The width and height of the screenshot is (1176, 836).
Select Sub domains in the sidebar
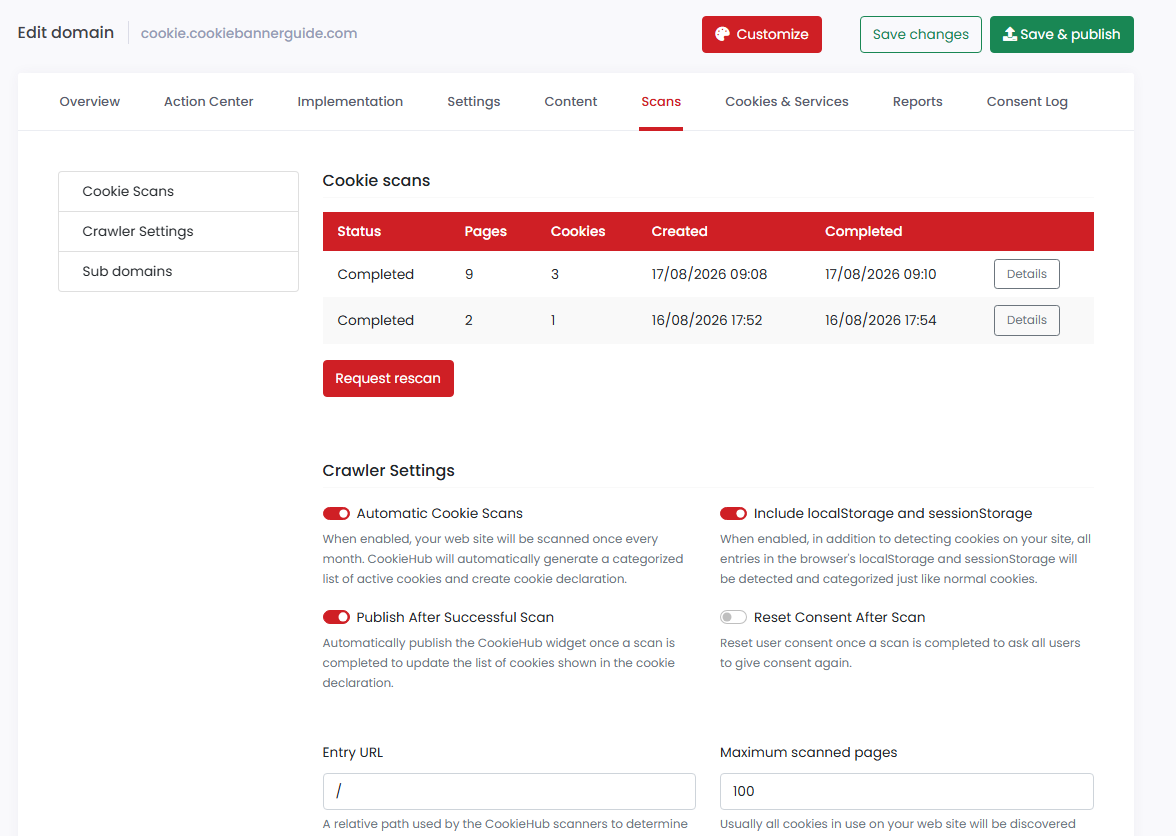(178, 271)
